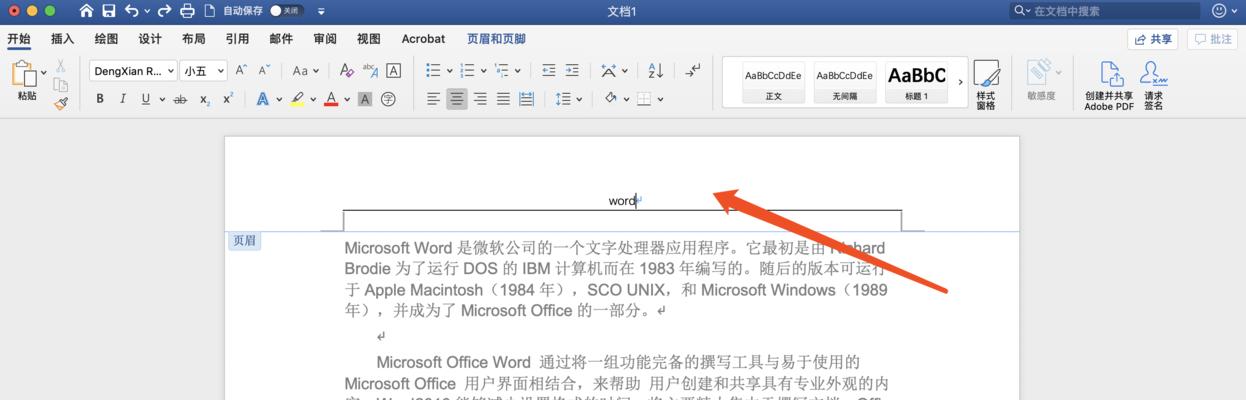
Task: Open the 样式窗格 styles pane
Action: coord(986,84)
